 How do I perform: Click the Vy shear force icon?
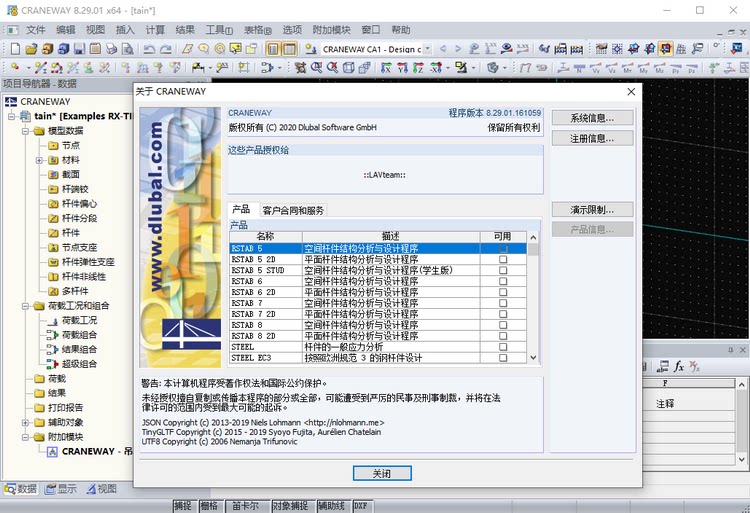click(596, 68)
